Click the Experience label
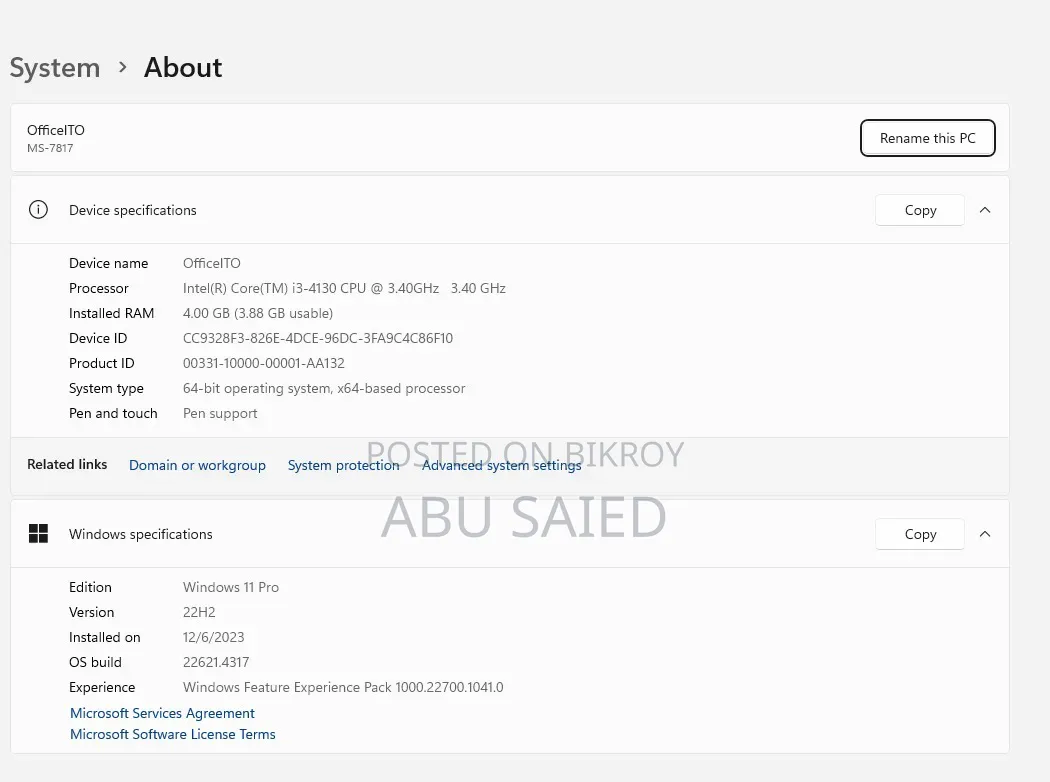Image resolution: width=1050 pixels, height=782 pixels. (102, 687)
